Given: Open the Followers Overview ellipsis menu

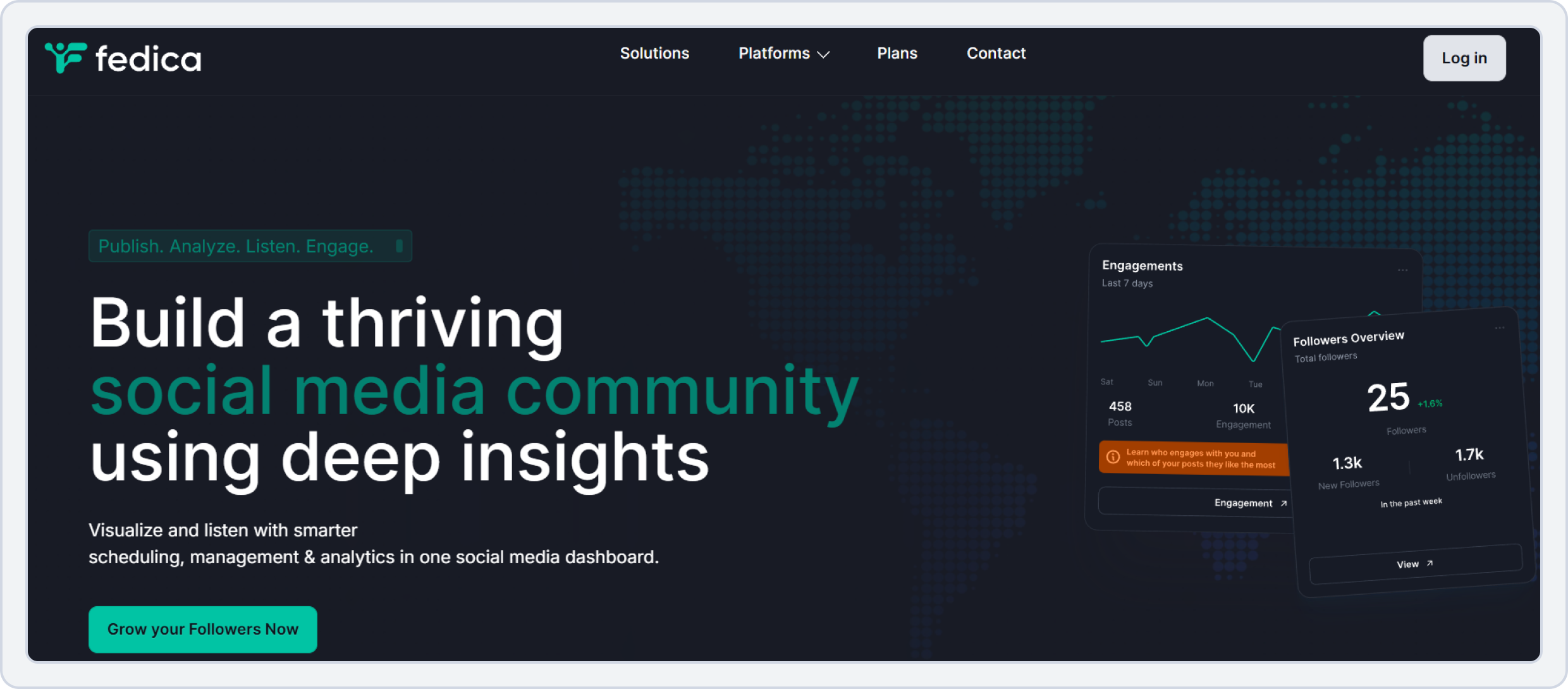Looking at the screenshot, I should 1501,327.
